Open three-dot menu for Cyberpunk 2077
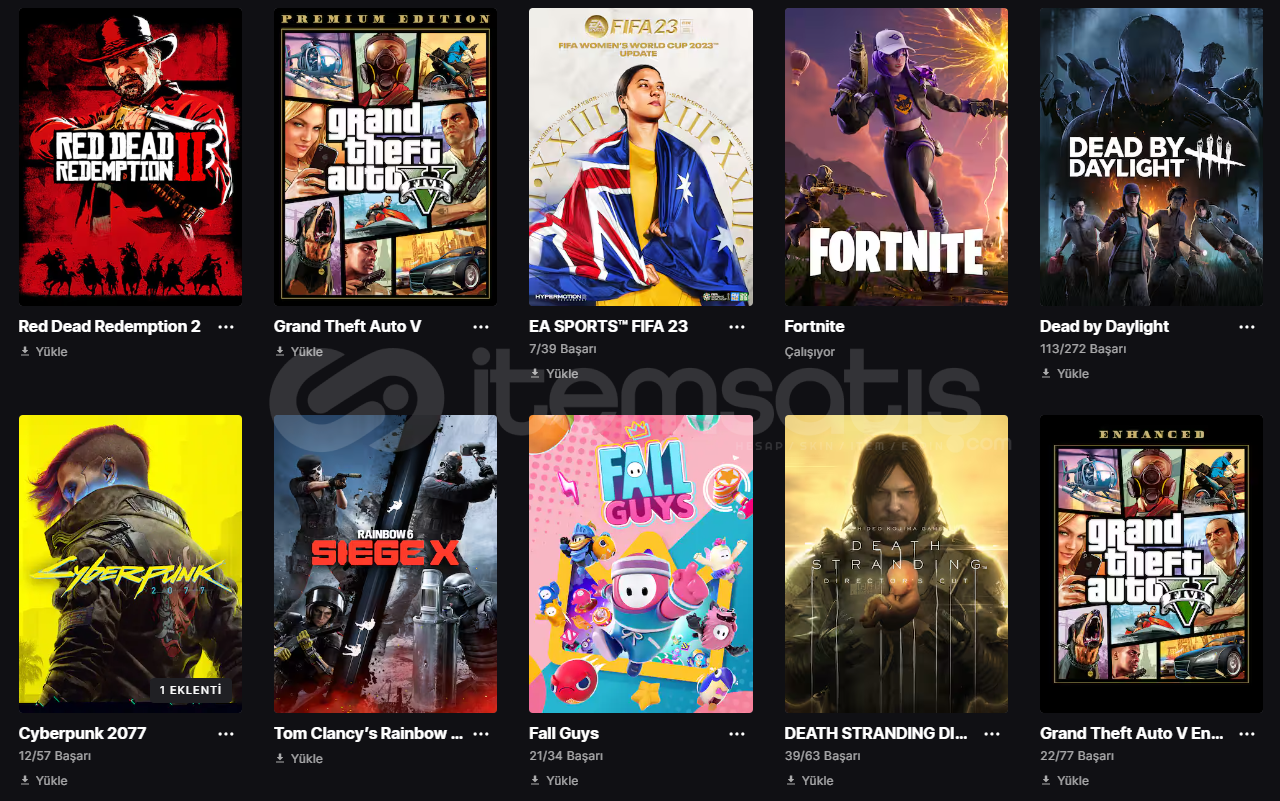This screenshot has height=801, width=1280. (226, 734)
